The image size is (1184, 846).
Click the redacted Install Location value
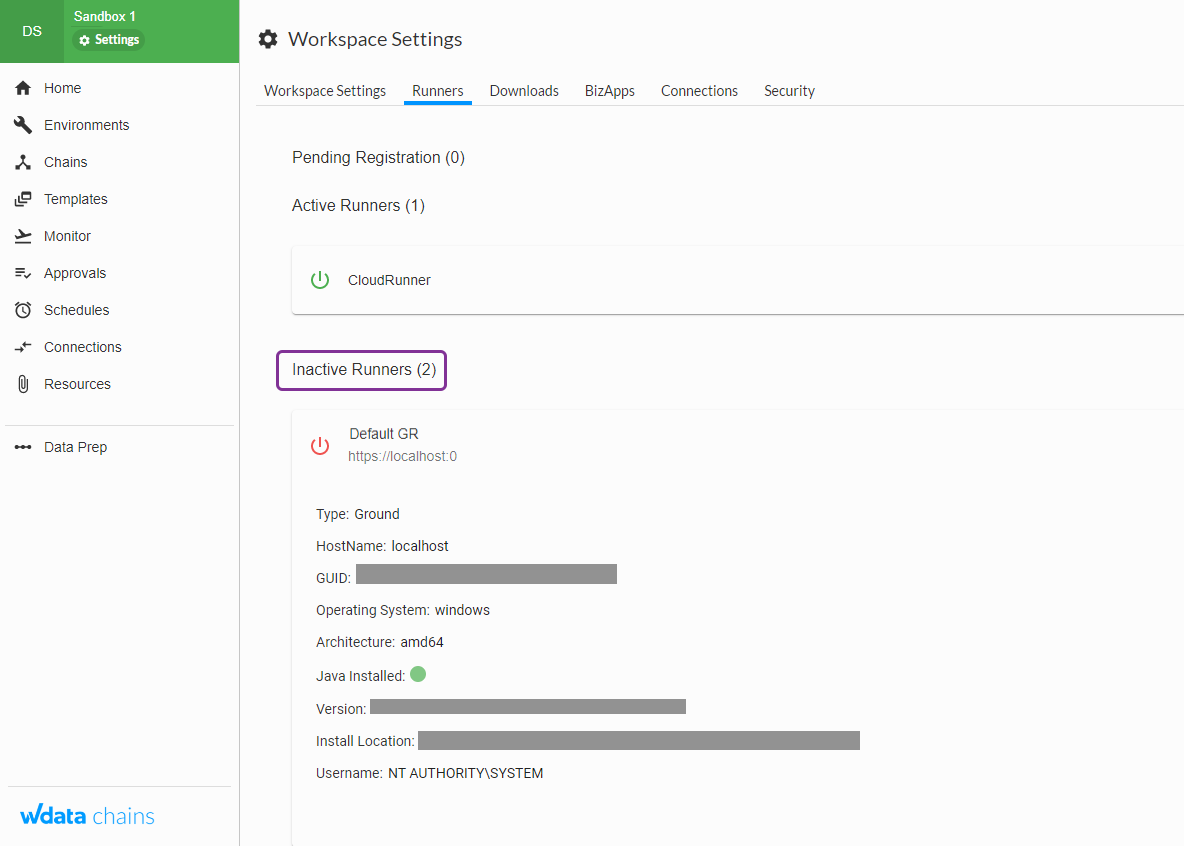tap(639, 740)
